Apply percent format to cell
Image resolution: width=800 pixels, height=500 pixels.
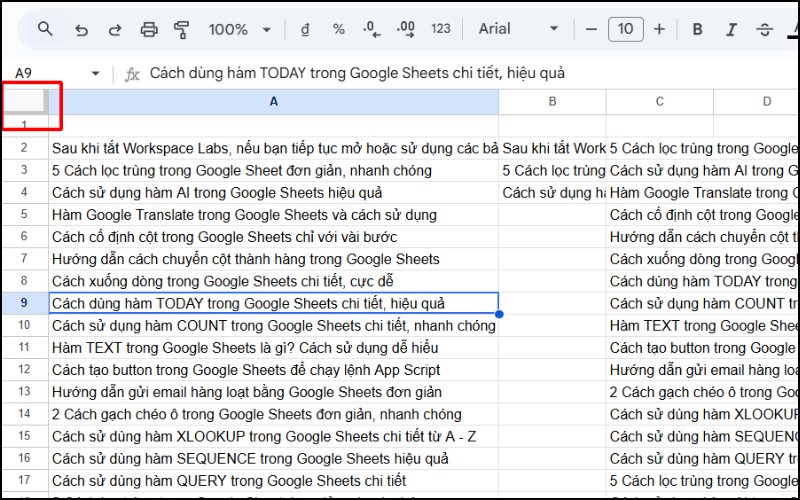pyautogui.click(x=338, y=29)
